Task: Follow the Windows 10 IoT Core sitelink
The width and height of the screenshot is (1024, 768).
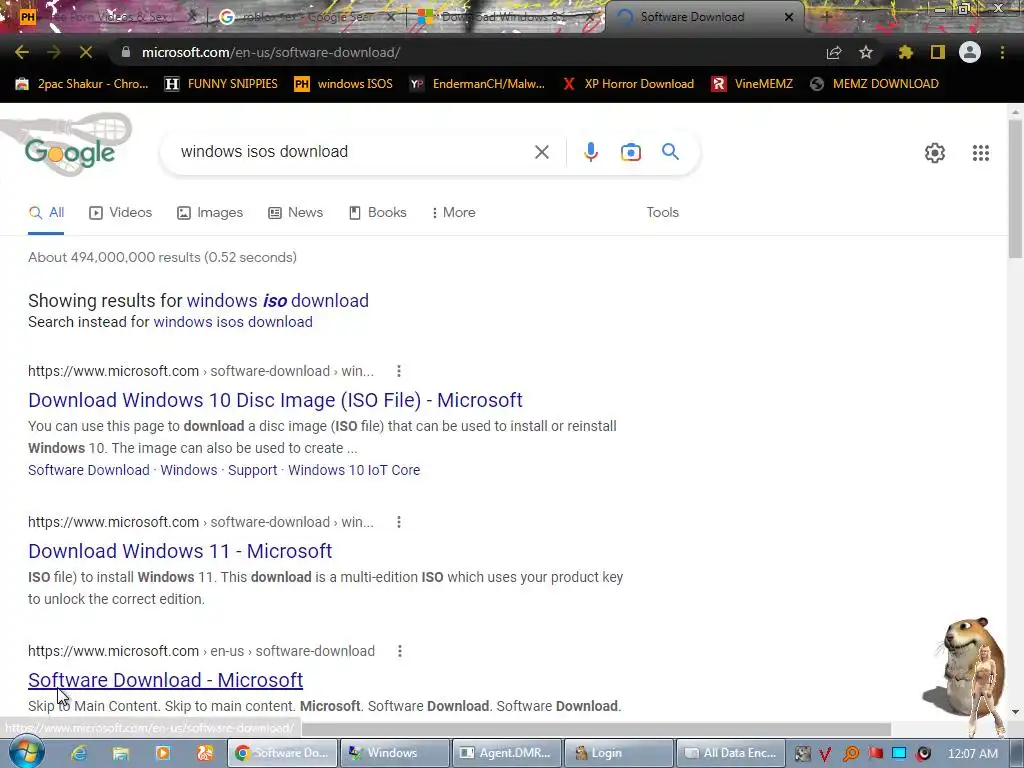Action: click(x=354, y=470)
